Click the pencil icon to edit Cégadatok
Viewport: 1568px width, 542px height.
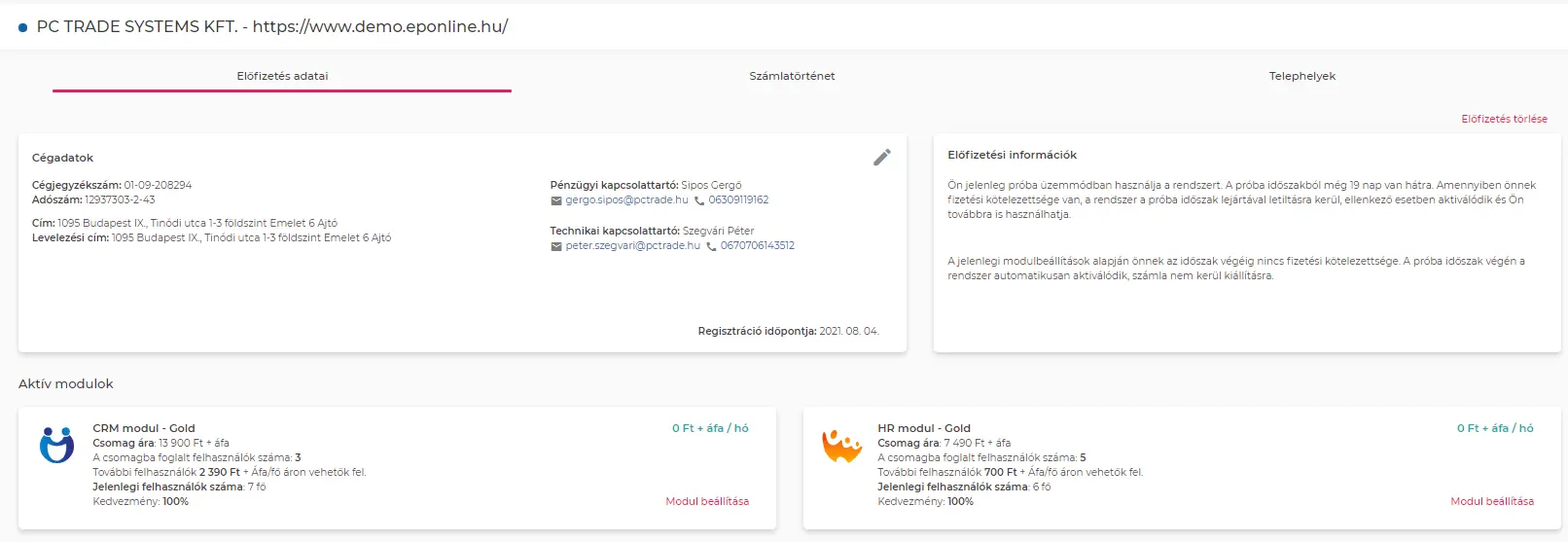pyautogui.click(x=881, y=158)
